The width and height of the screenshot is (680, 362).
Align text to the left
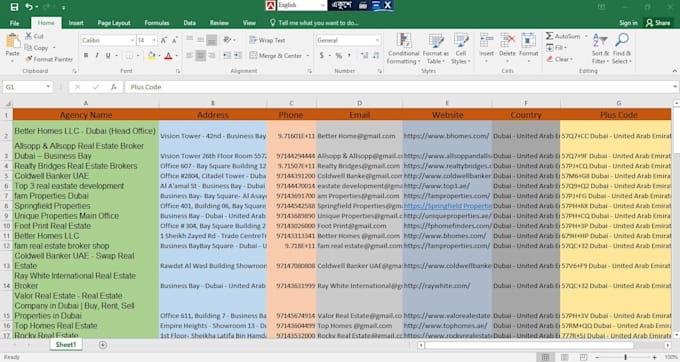point(190,55)
